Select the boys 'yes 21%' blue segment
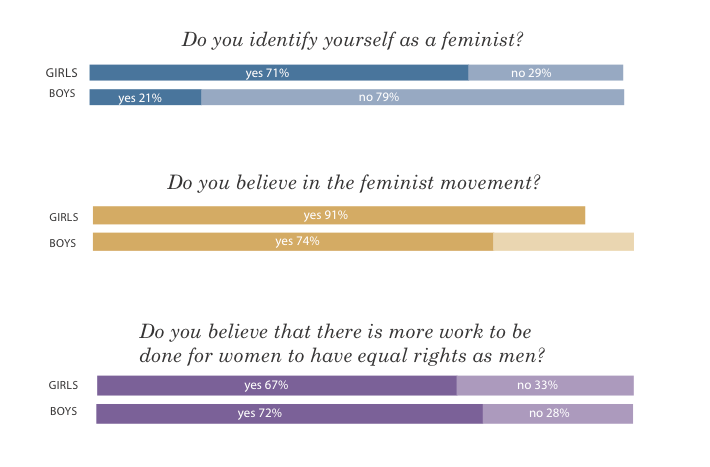 (x=145, y=97)
